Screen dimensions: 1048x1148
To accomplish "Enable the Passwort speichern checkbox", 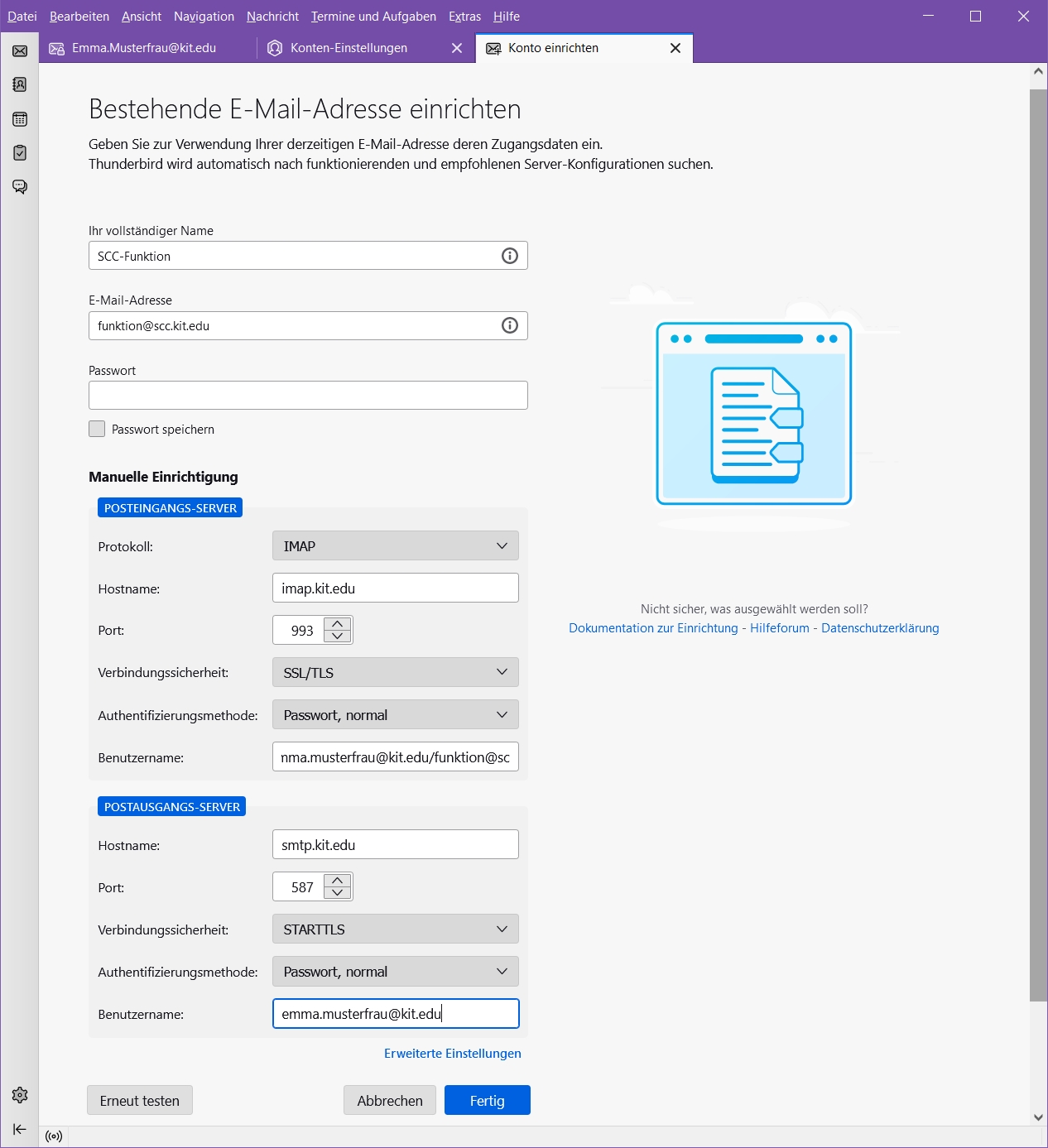I will pos(97,429).
